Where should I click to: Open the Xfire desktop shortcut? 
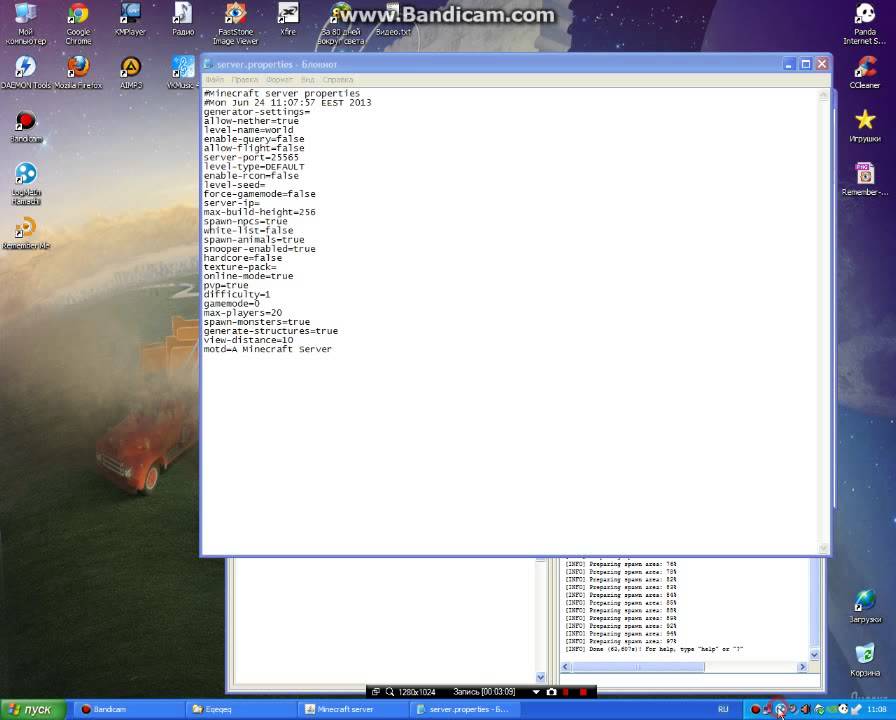(x=288, y=20)
